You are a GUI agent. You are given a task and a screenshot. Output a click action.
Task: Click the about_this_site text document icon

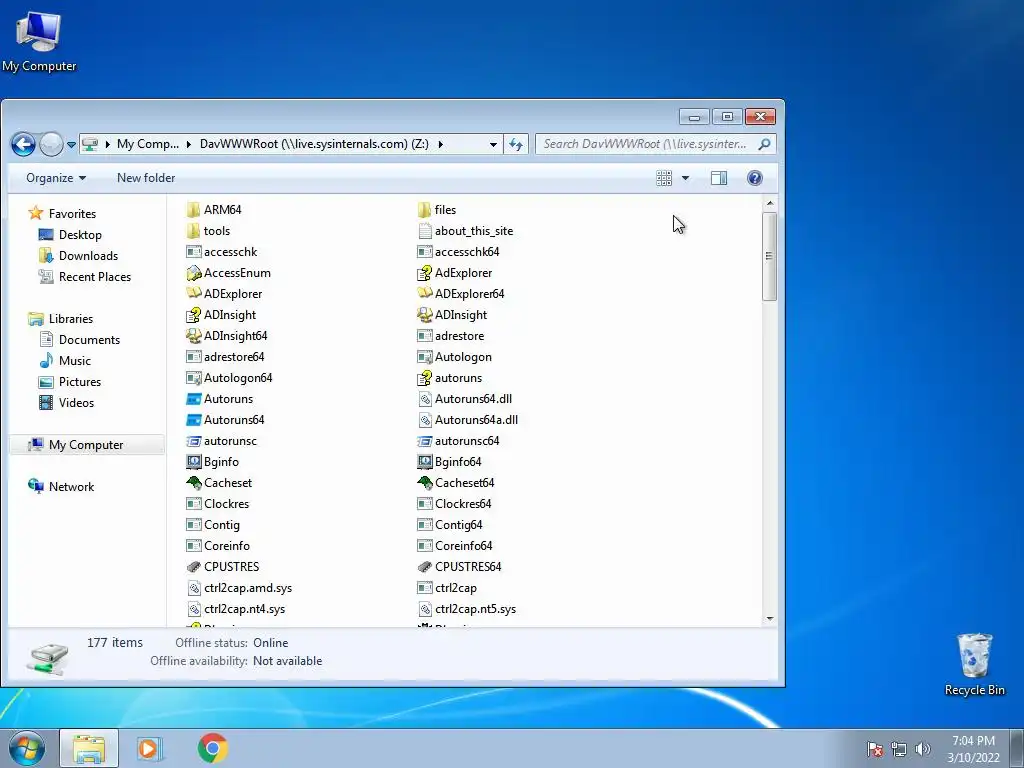(x=424, y=231)
